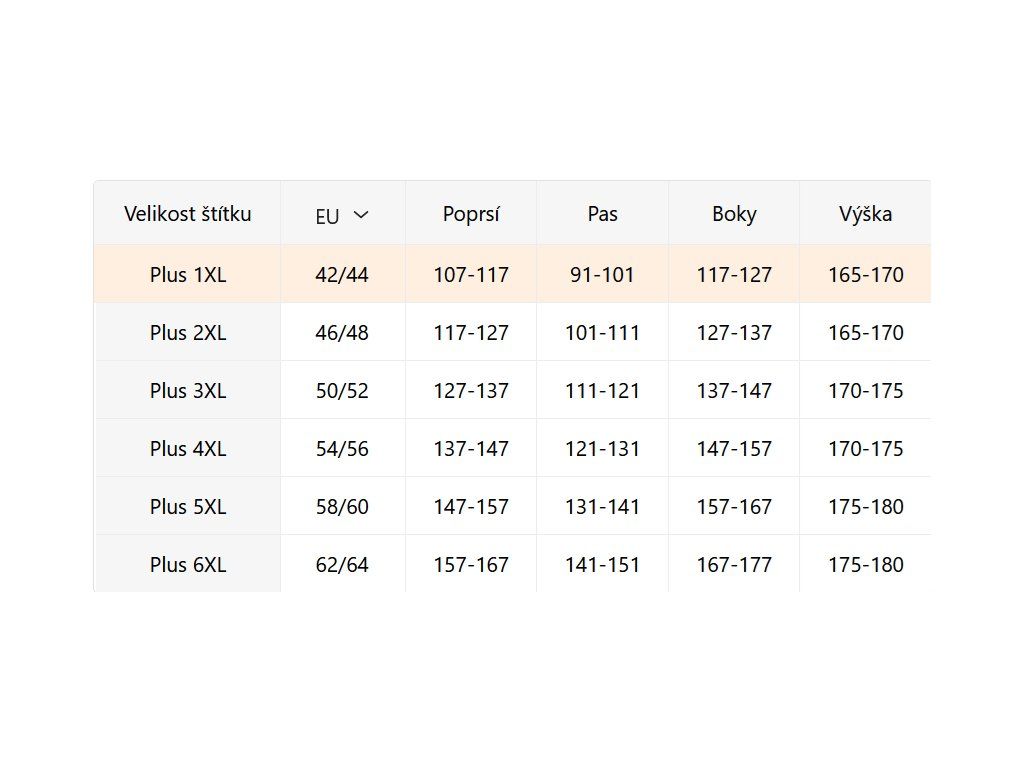
Task: Click waist value 121-131
Action: (x=603, y=449)
